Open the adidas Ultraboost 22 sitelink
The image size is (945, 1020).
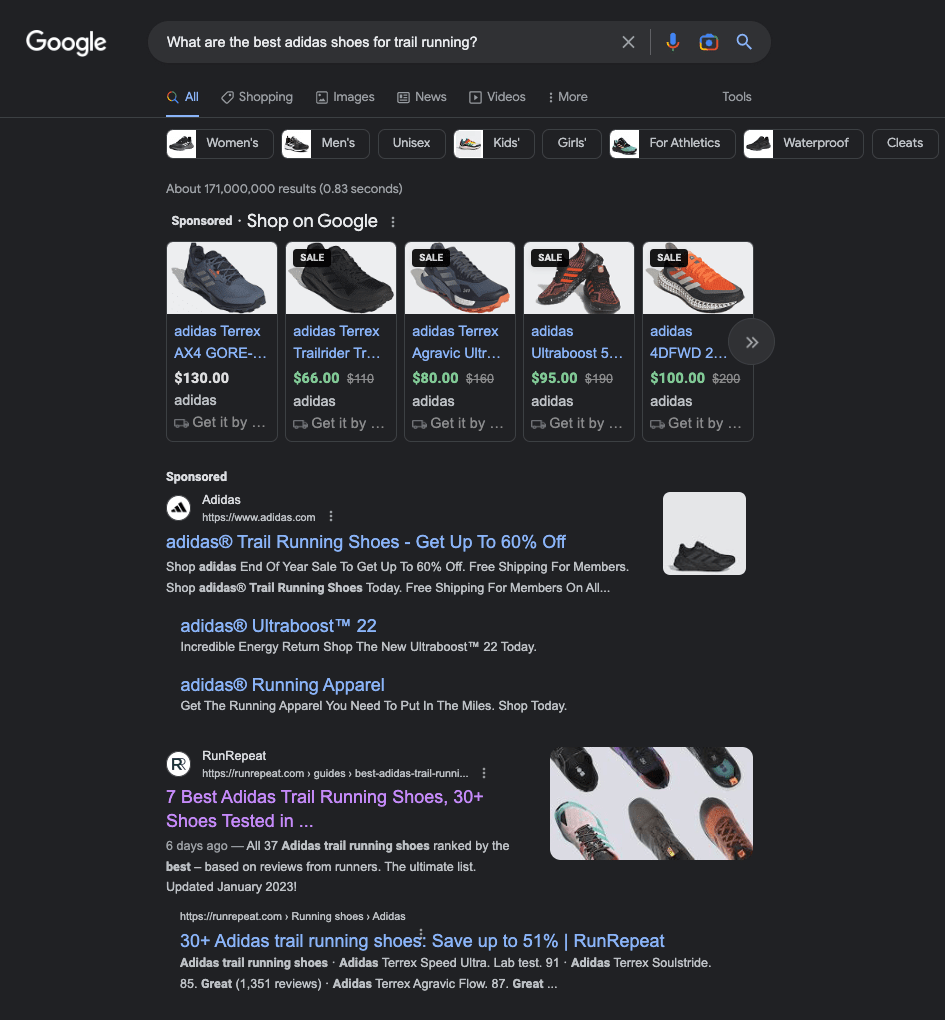[x=278, y=626]
